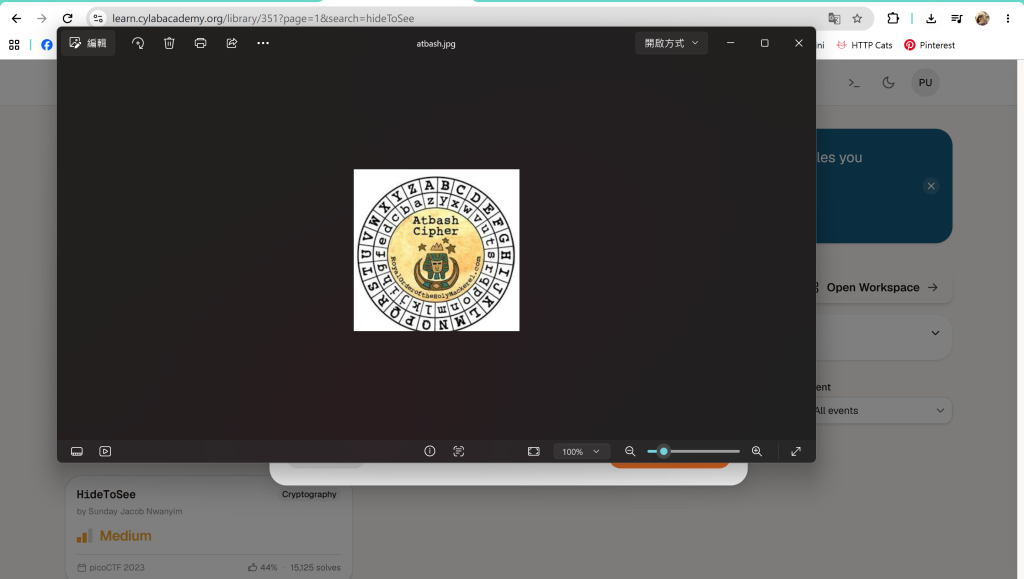
Task: Toggle dark mode with the moon icon
Action: tap(888, 83)
